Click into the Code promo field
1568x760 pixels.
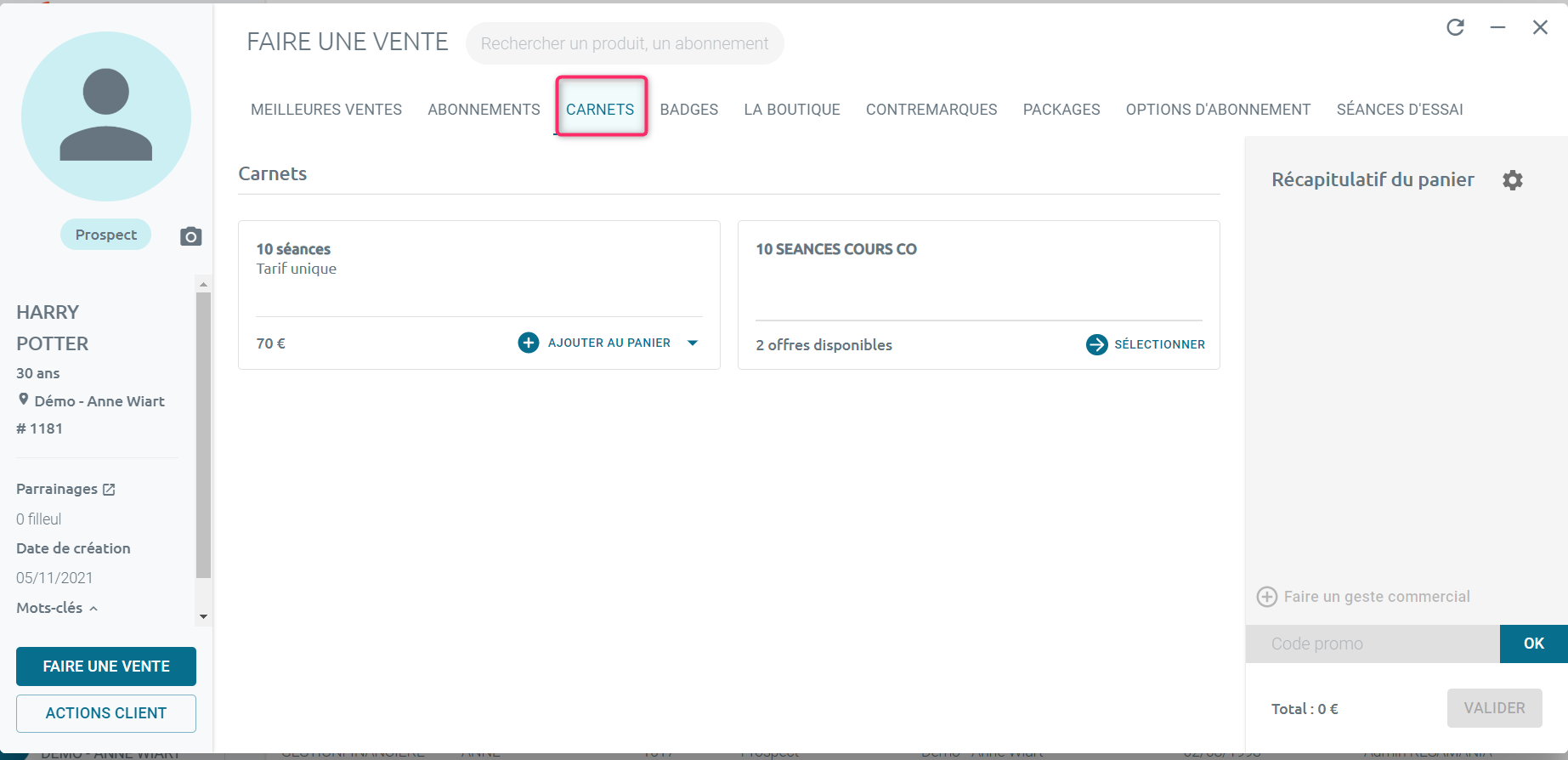1373,644
